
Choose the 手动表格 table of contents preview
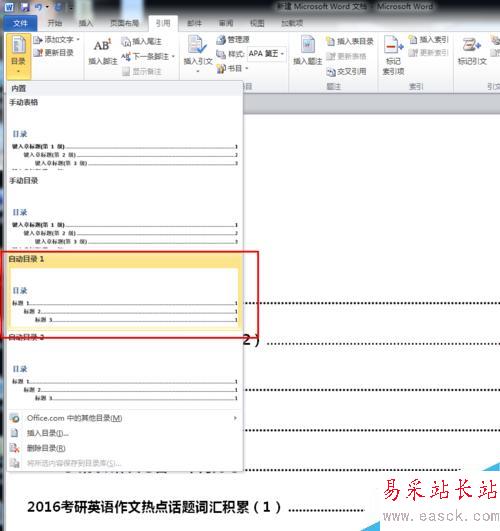coord(125,134)
